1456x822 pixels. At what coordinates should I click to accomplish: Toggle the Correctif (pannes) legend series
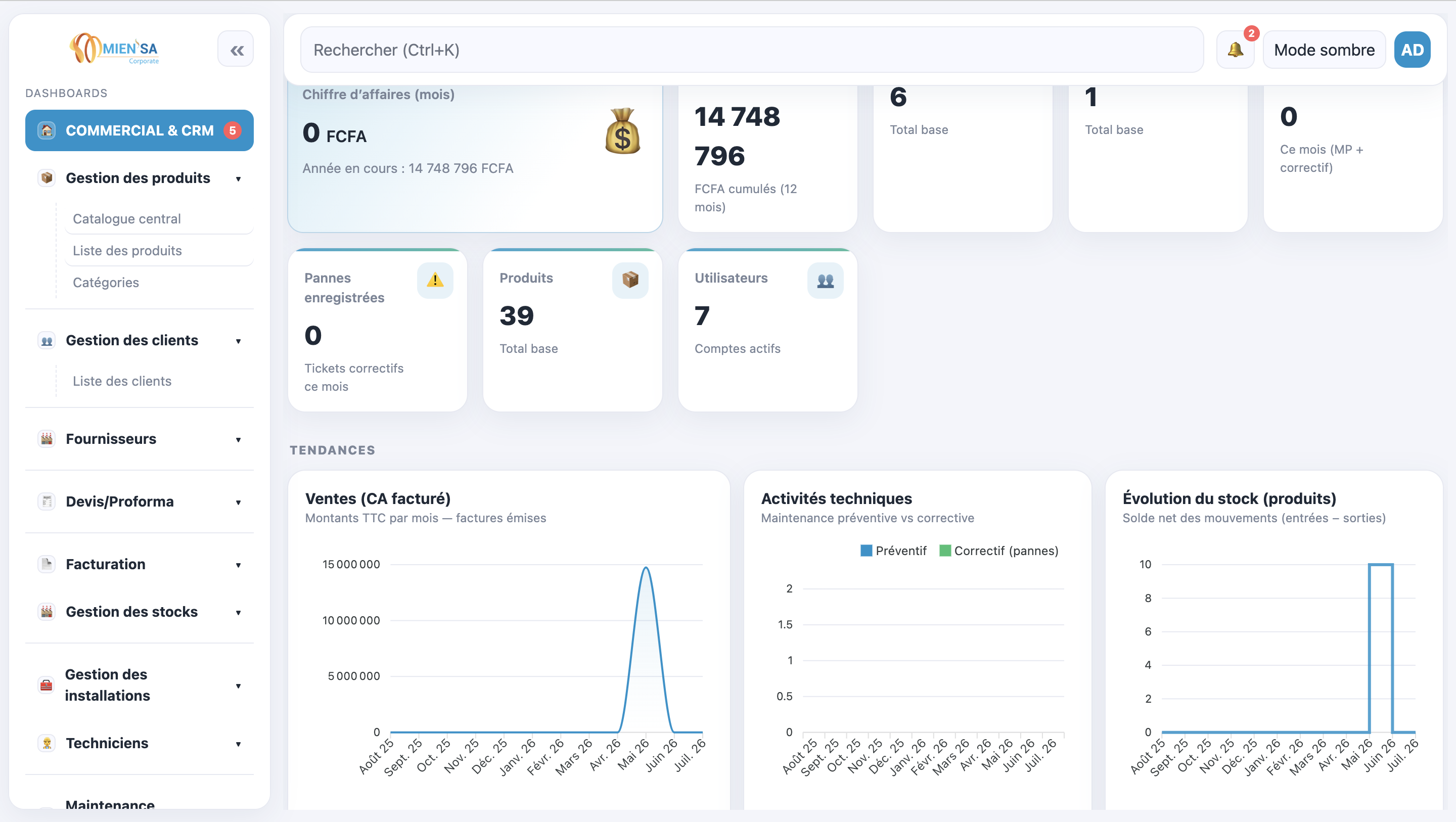(999, 551)
